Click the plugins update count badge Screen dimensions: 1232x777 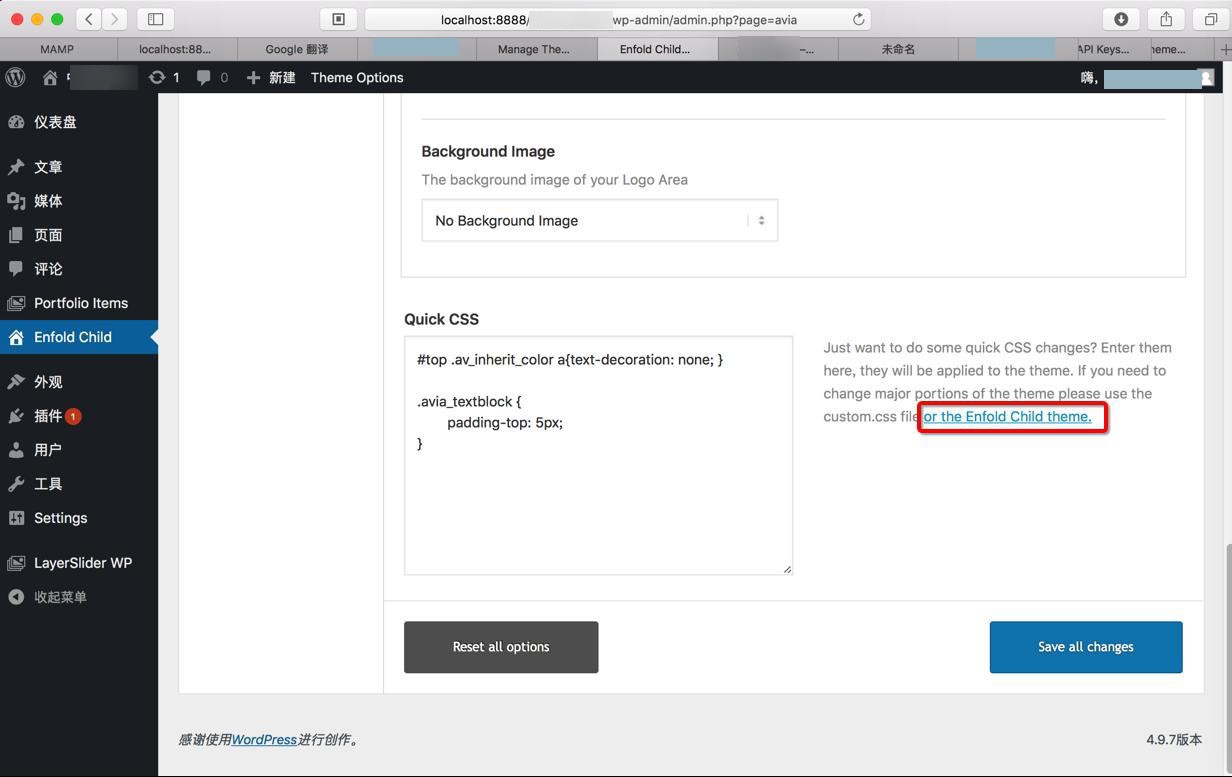(73, 416)
